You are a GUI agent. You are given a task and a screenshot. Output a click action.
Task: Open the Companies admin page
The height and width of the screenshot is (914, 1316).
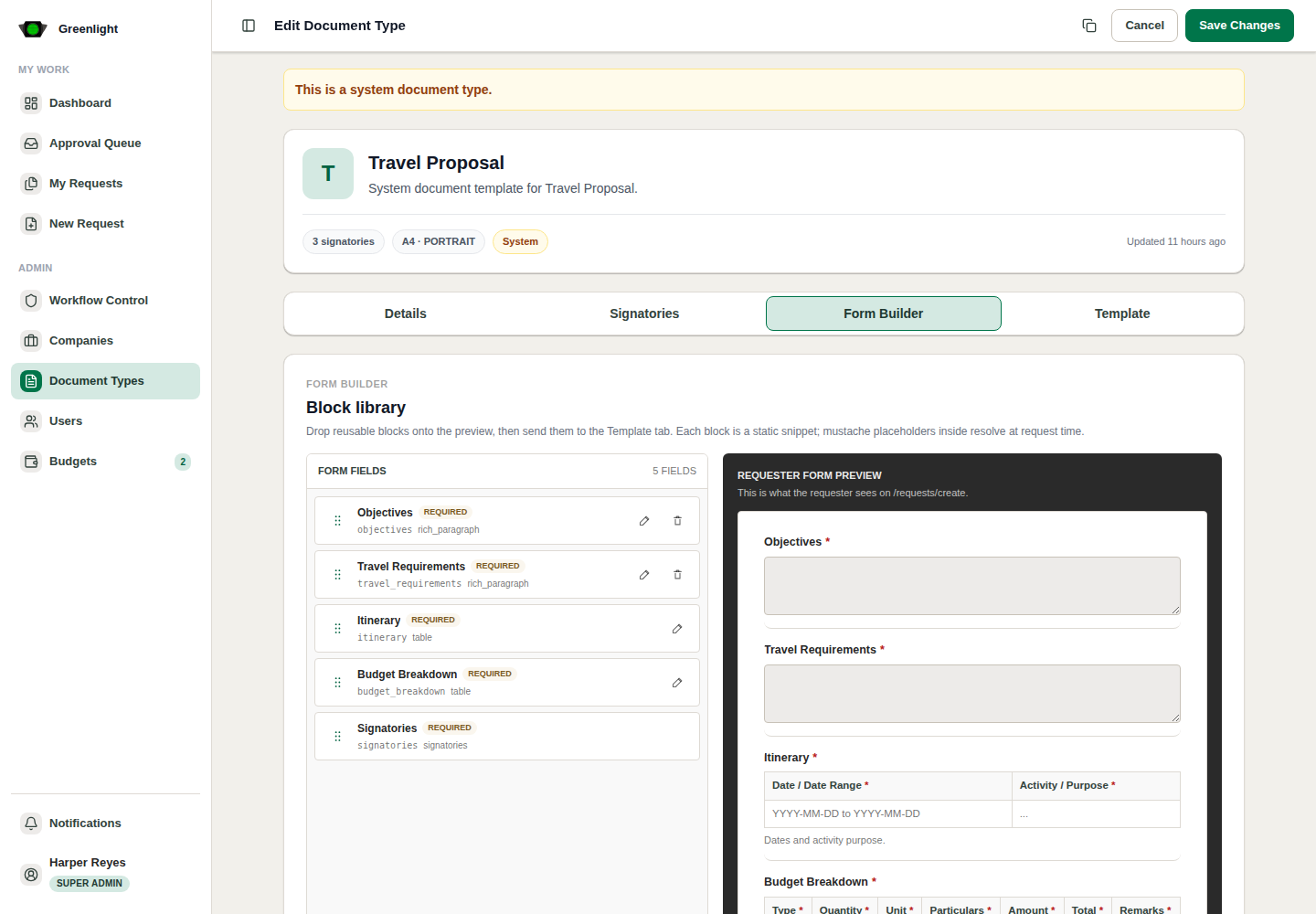pyautogui.click(x=105, y=341)
